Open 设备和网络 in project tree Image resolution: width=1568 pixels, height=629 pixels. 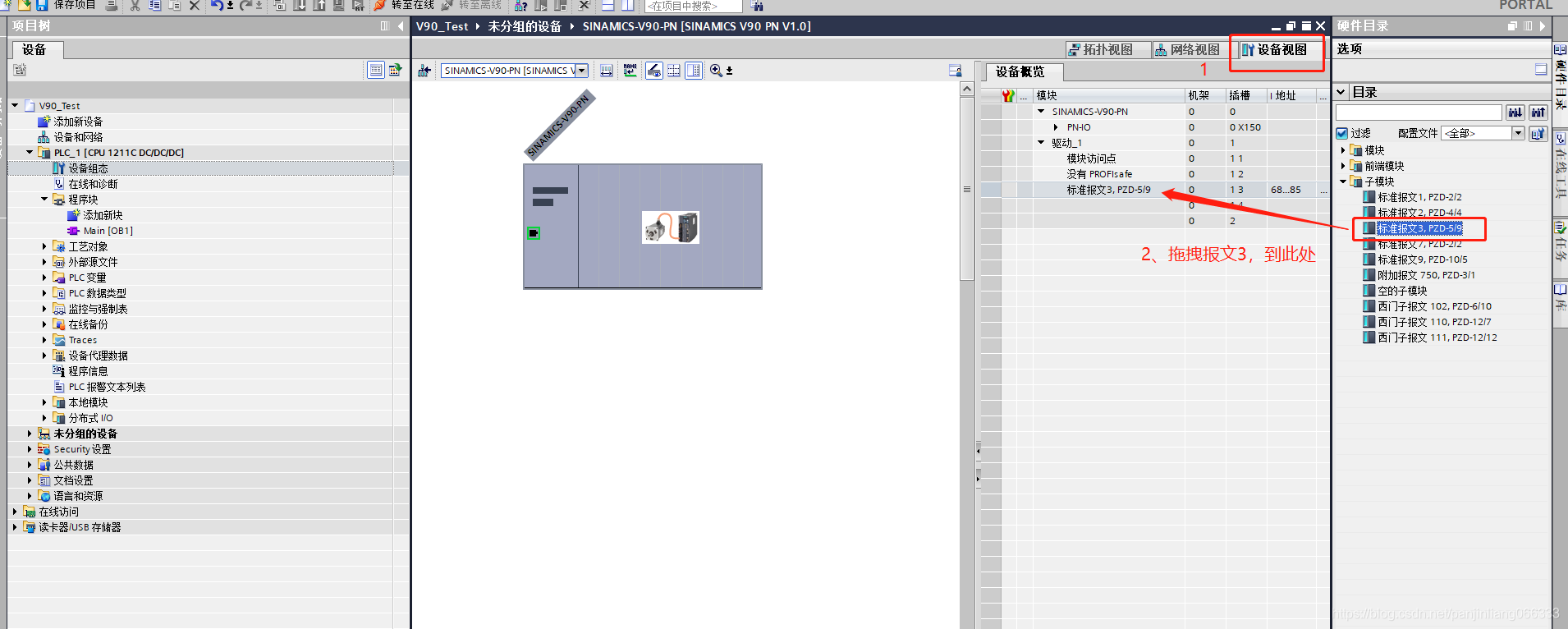(78, 137)
